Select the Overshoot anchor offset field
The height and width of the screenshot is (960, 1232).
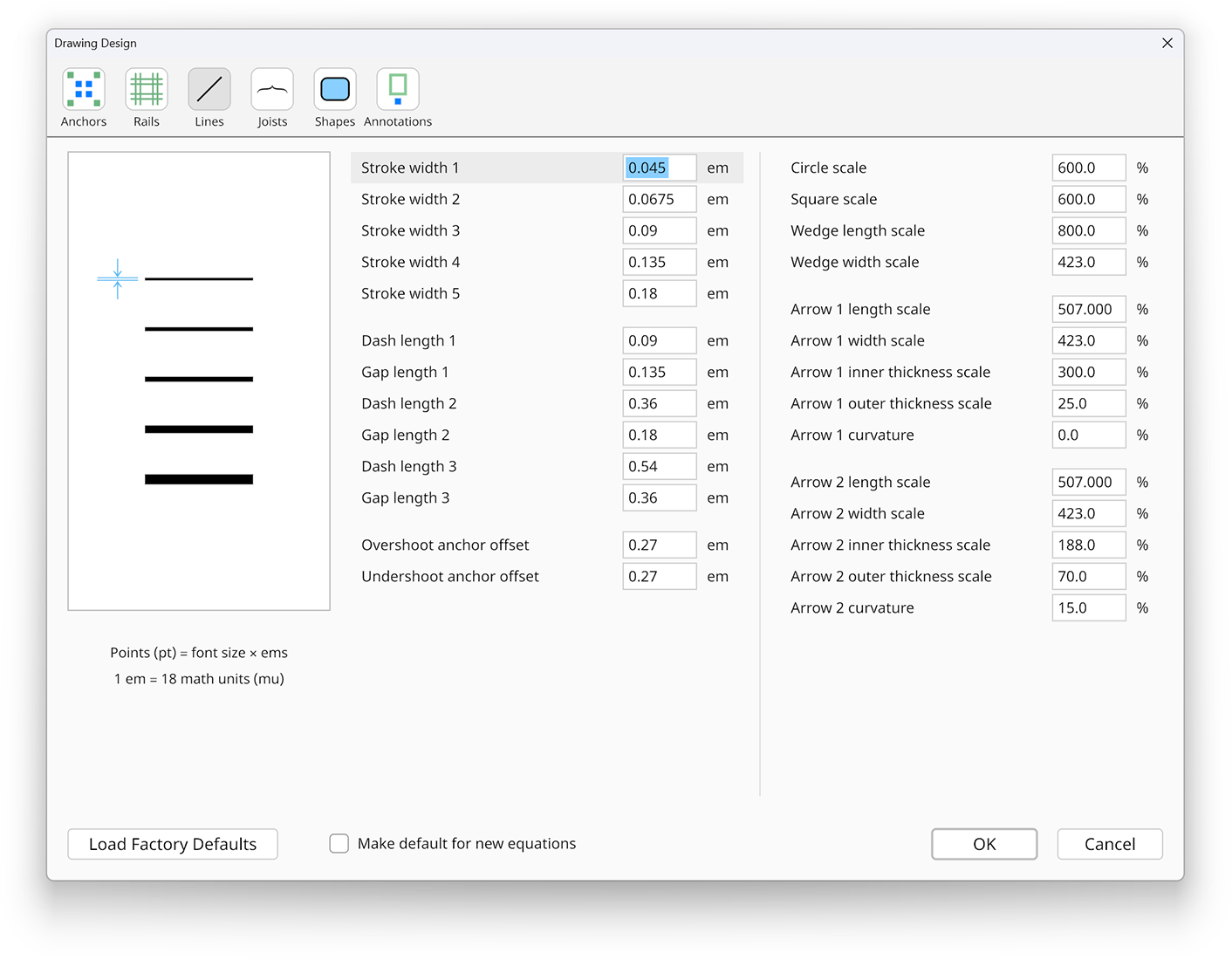pyautogui.click(x=659, y=545)
